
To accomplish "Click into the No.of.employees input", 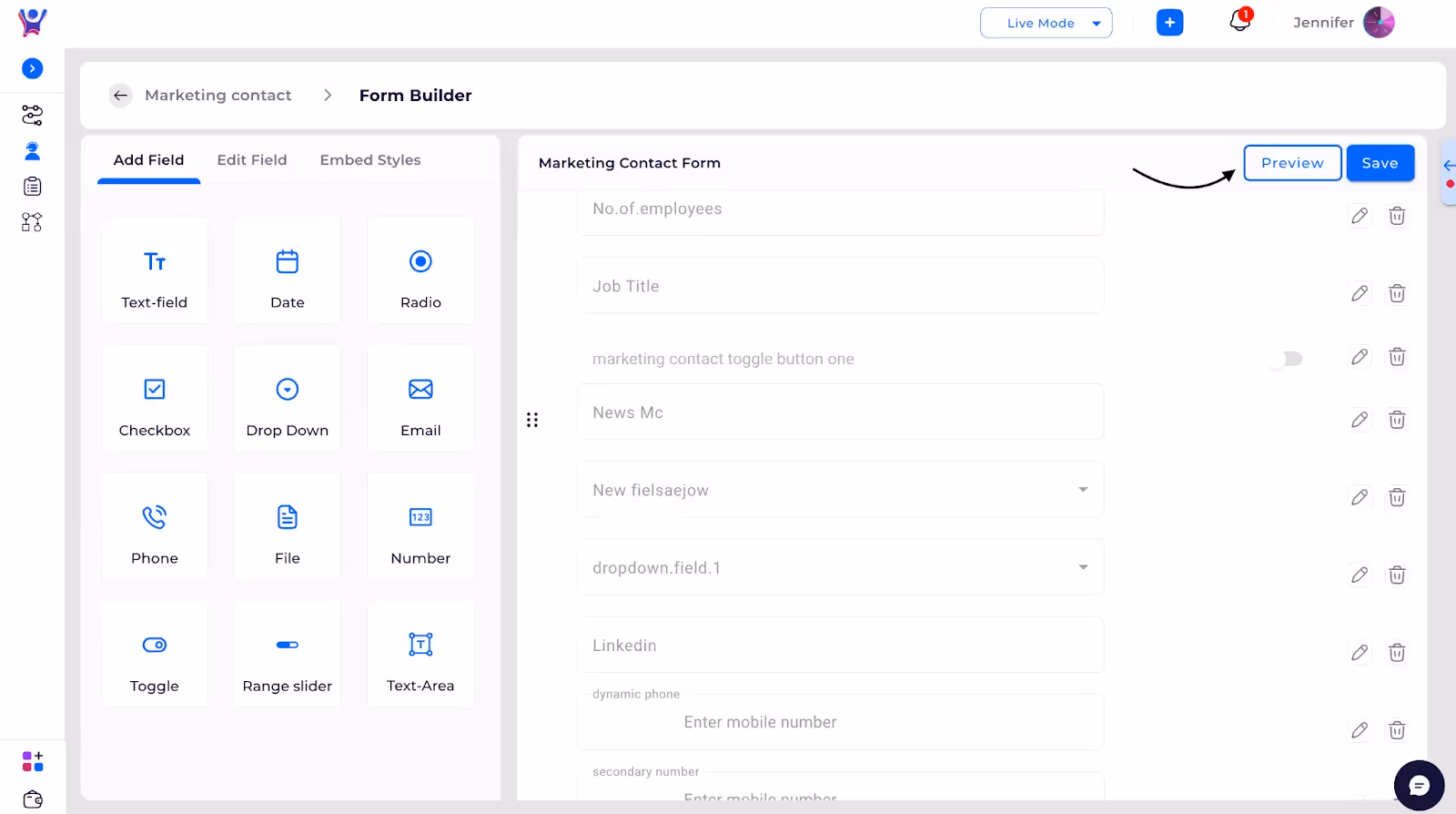I will 840,212.
